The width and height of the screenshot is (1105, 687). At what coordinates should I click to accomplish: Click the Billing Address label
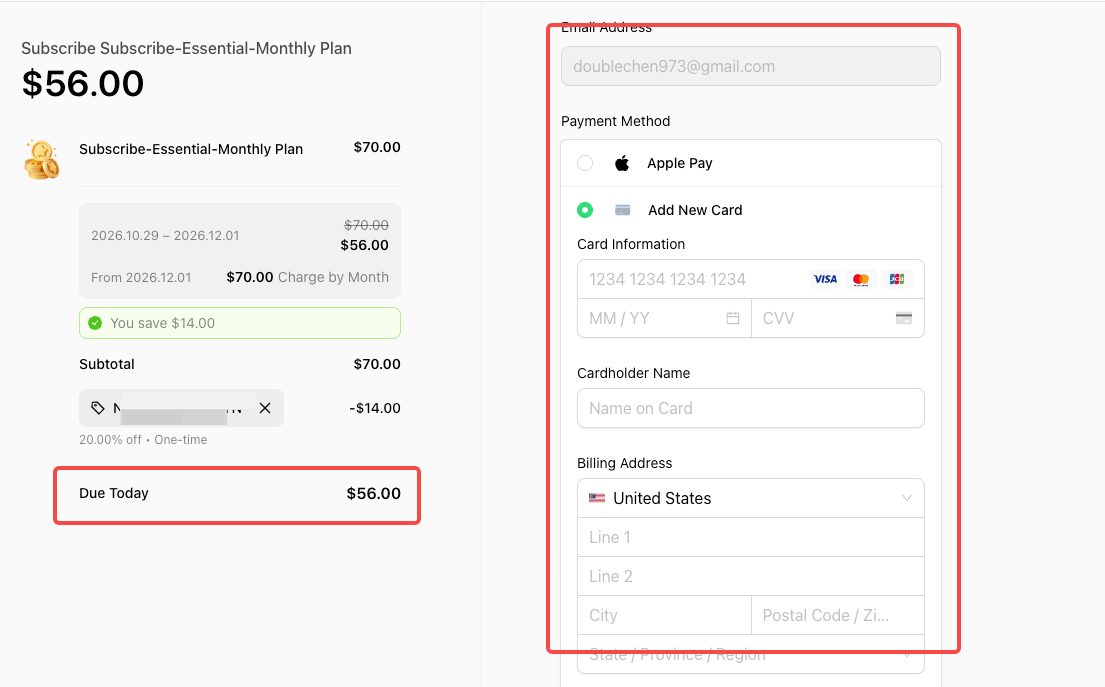[x=624, y=463]
